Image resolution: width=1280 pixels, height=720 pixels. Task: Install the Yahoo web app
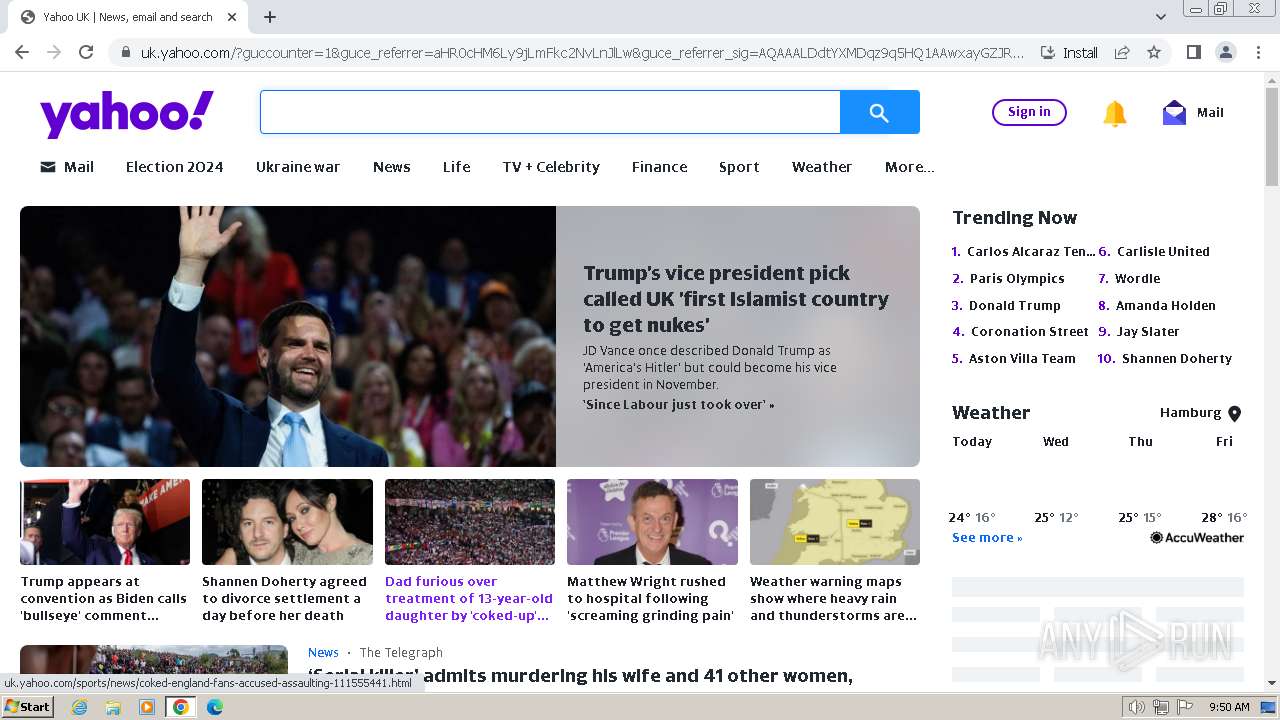tap(1069, 52)
